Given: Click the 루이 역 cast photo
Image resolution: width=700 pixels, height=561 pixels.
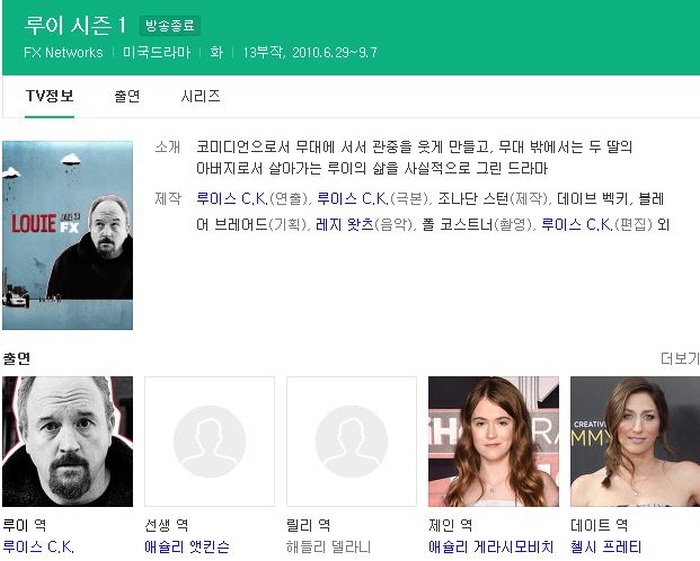Looking at the screenshot, I should 67,441.
